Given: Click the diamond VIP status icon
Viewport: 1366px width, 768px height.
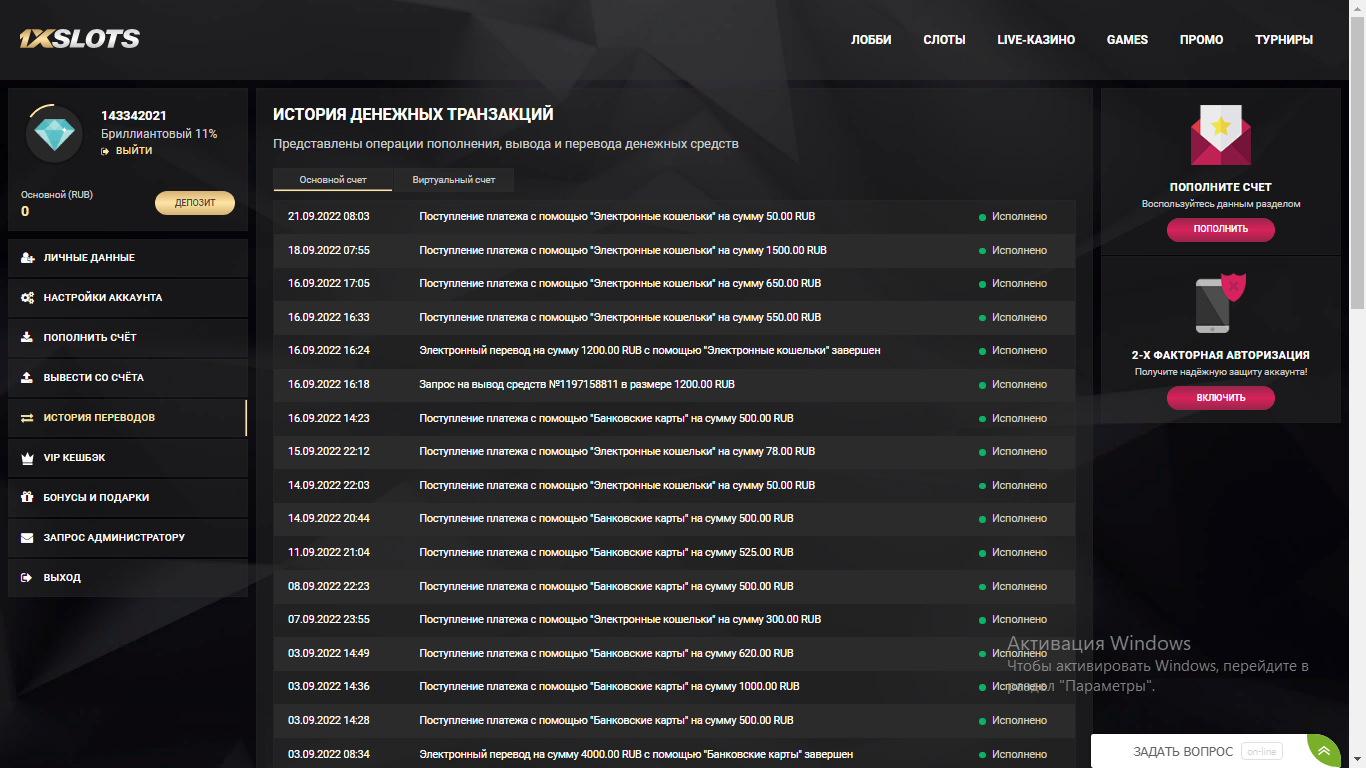Looking at the screenshot, I should tap(54, 134).
